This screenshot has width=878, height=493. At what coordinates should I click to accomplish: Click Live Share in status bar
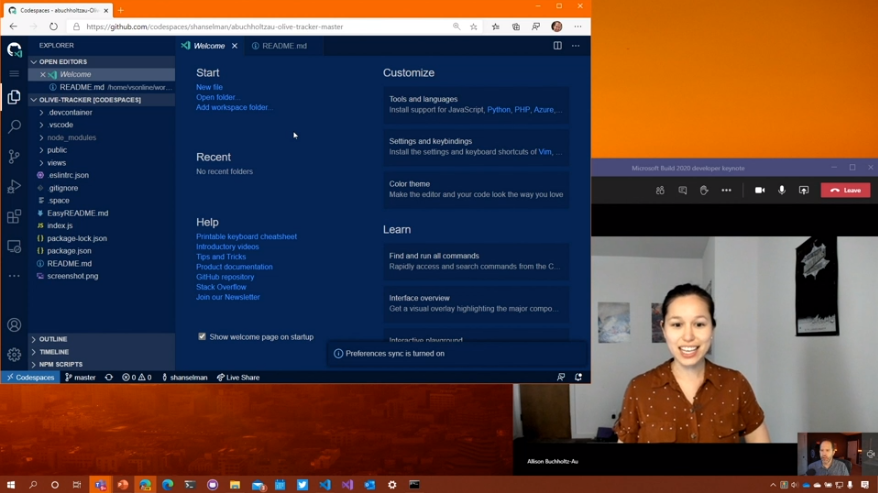(x=238, y=378)
